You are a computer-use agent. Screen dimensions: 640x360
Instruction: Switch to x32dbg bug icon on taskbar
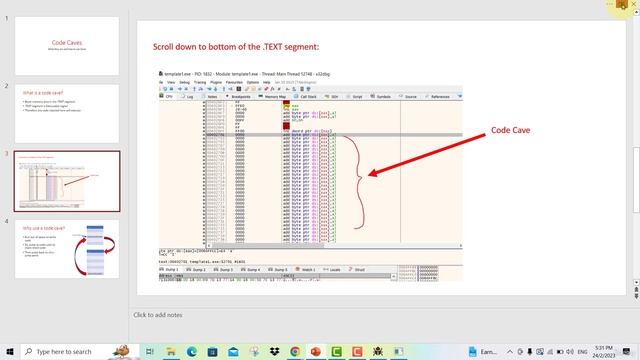pos(378,351)
